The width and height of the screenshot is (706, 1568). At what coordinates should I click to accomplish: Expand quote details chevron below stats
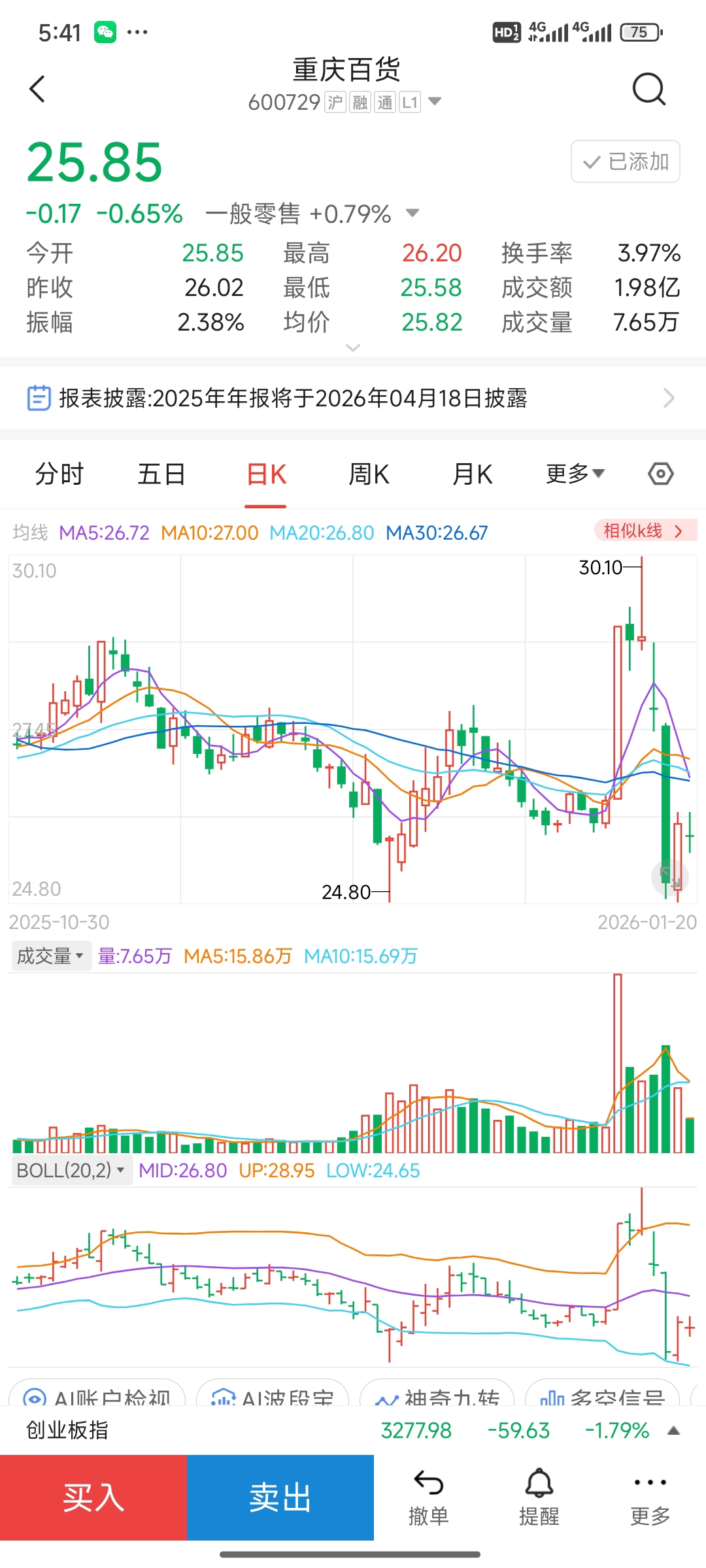click(353, 348)
